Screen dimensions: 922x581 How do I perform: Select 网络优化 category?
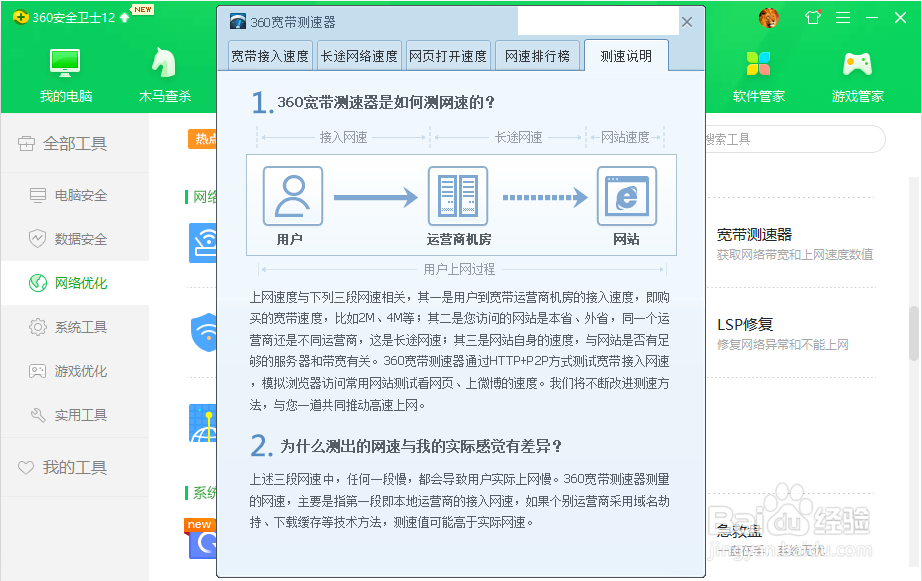75,283
